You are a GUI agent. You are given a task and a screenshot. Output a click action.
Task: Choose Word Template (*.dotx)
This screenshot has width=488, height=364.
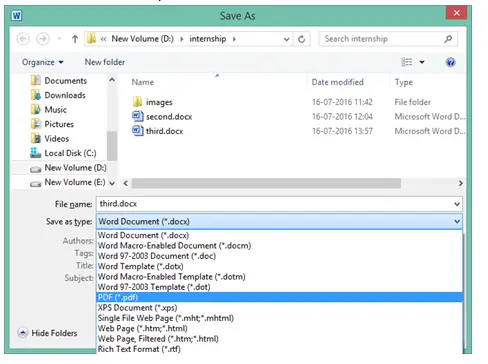pos(279,266)
